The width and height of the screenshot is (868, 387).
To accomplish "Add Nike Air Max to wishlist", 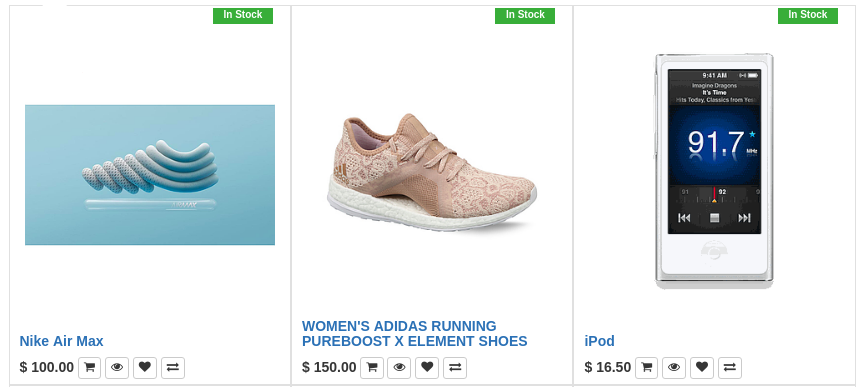I will (x=144, y=368).
